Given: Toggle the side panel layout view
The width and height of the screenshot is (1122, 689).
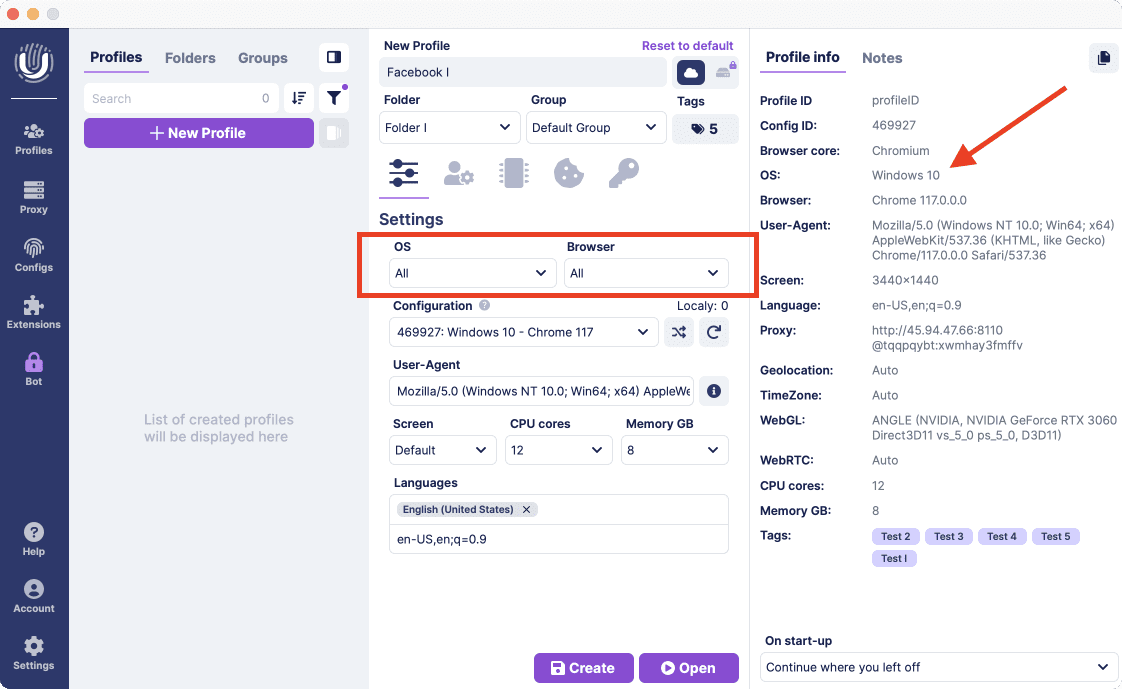Looking at the screenshot, I should coord(334,57).
